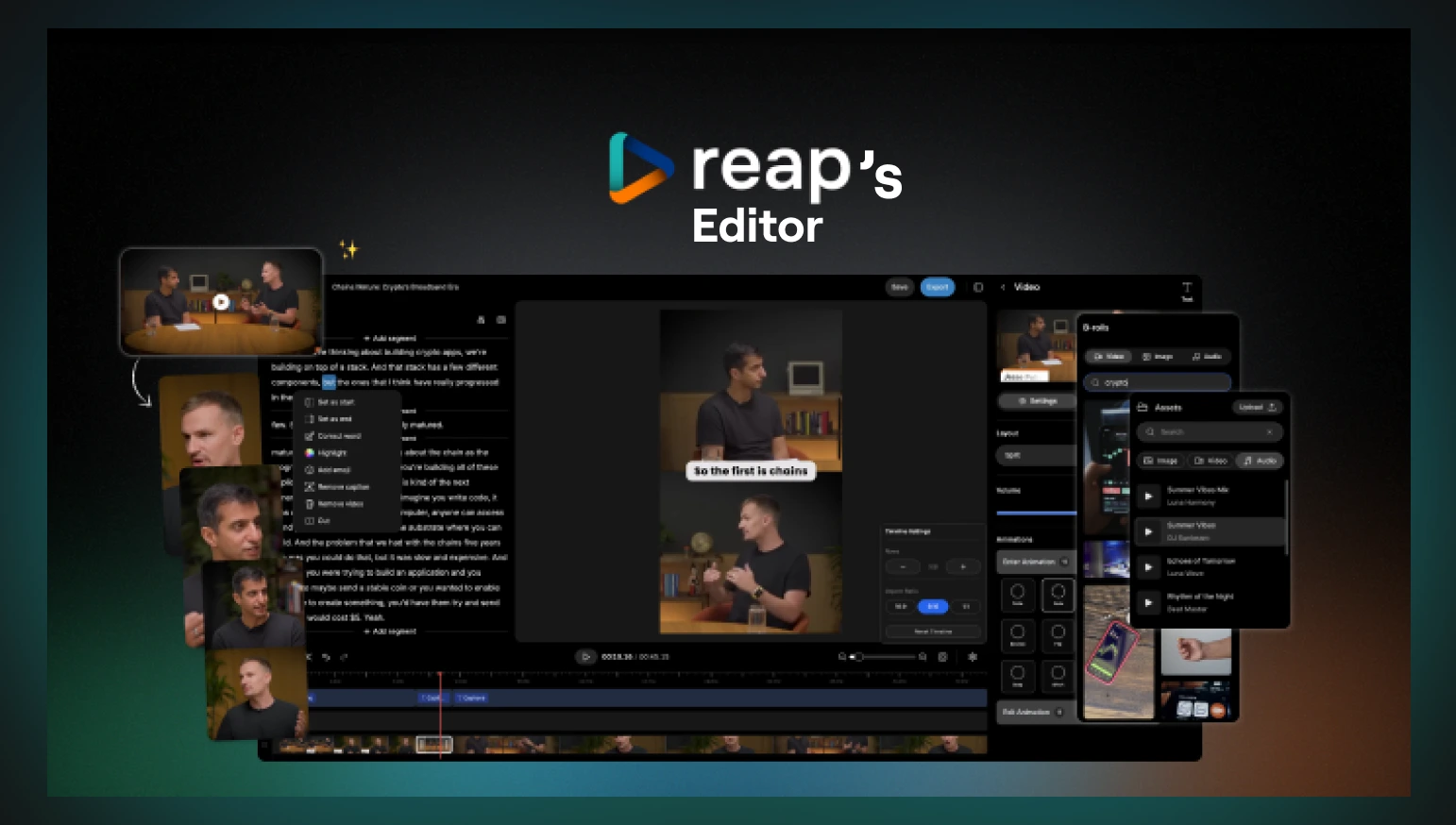Play Rhythm of the Night track

1148,602
